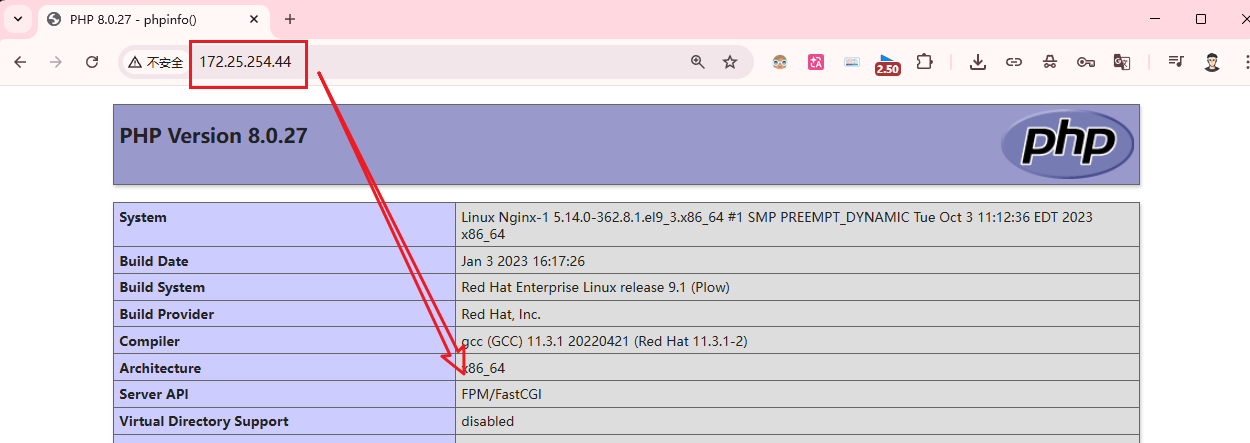
Task: Go forward to the next page
Action: tap(56, 62)
